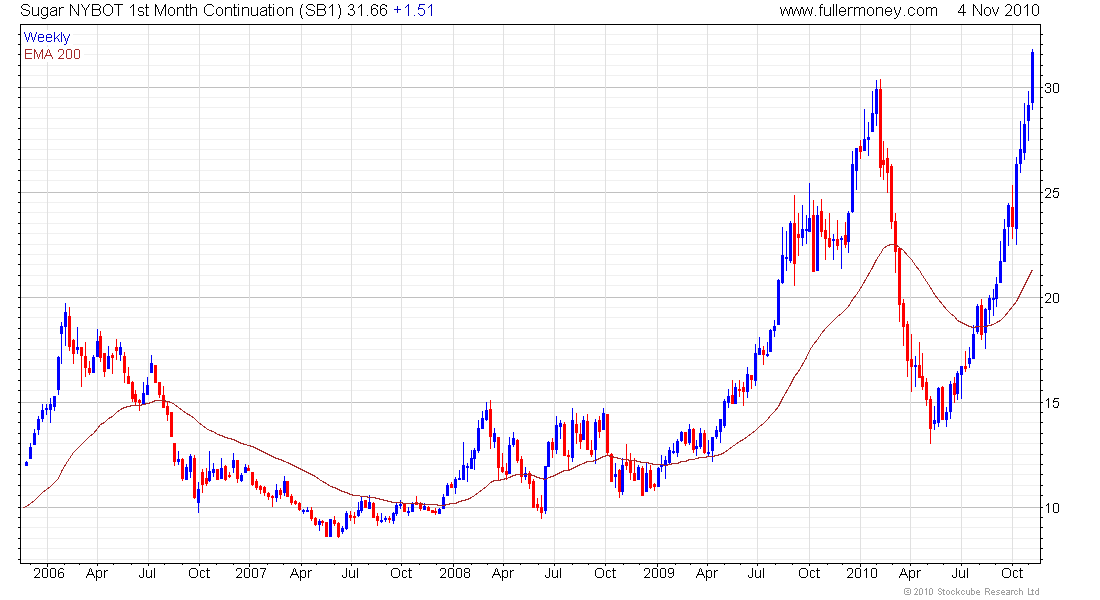The height and width of the screenshot is (600, 1100).
Task: Click the 2006 year label on time axis
Action: 48,573
